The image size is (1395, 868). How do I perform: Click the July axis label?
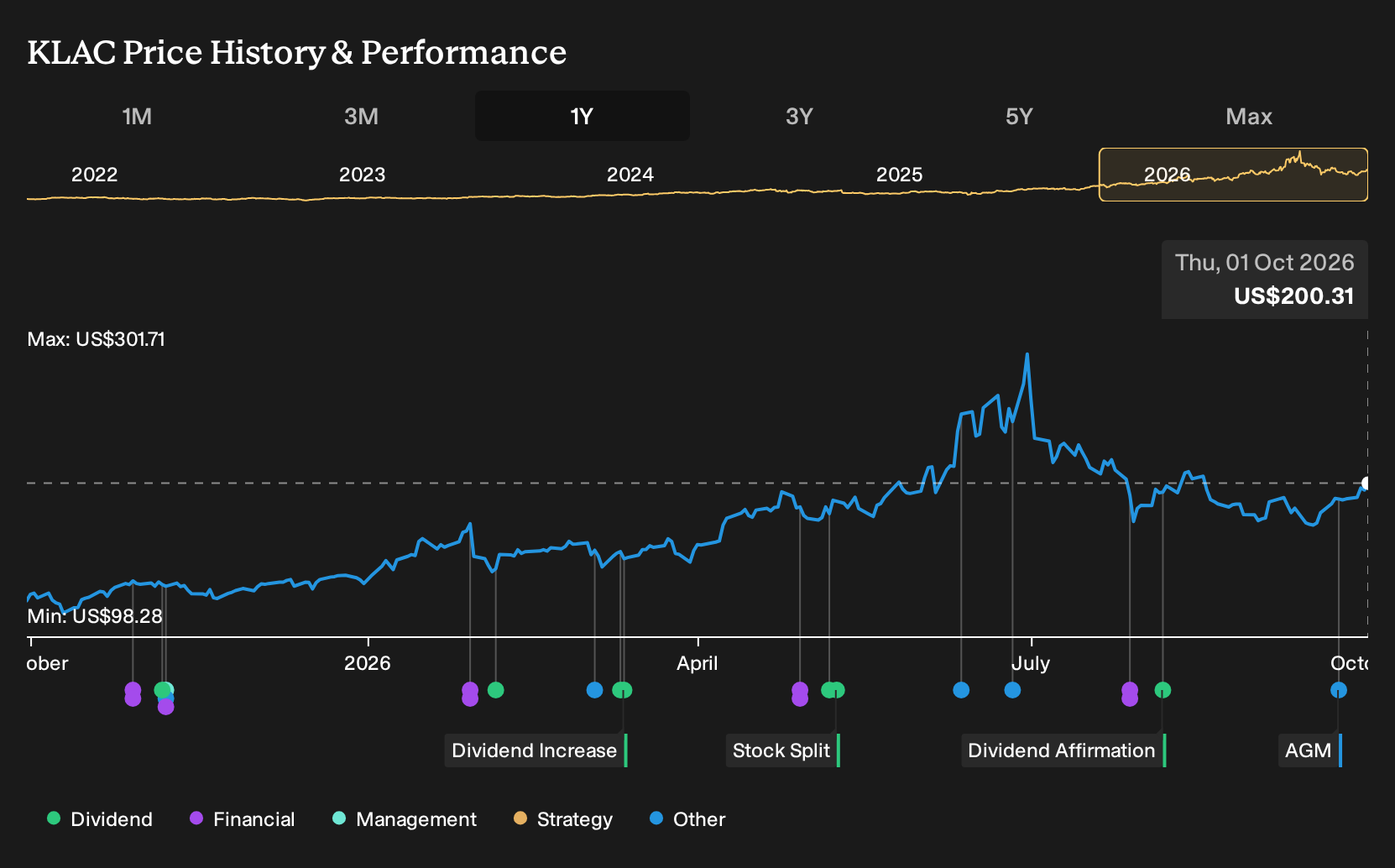click(x=1030, y=663)
